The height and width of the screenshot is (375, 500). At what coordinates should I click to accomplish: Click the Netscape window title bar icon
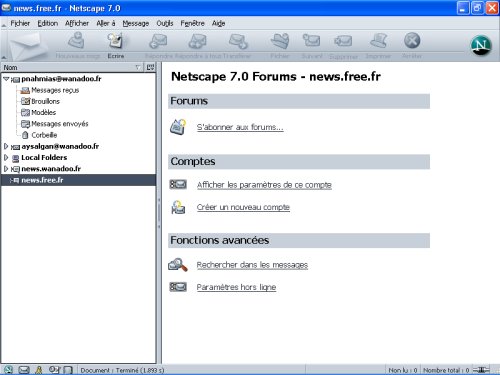point(6,7)
